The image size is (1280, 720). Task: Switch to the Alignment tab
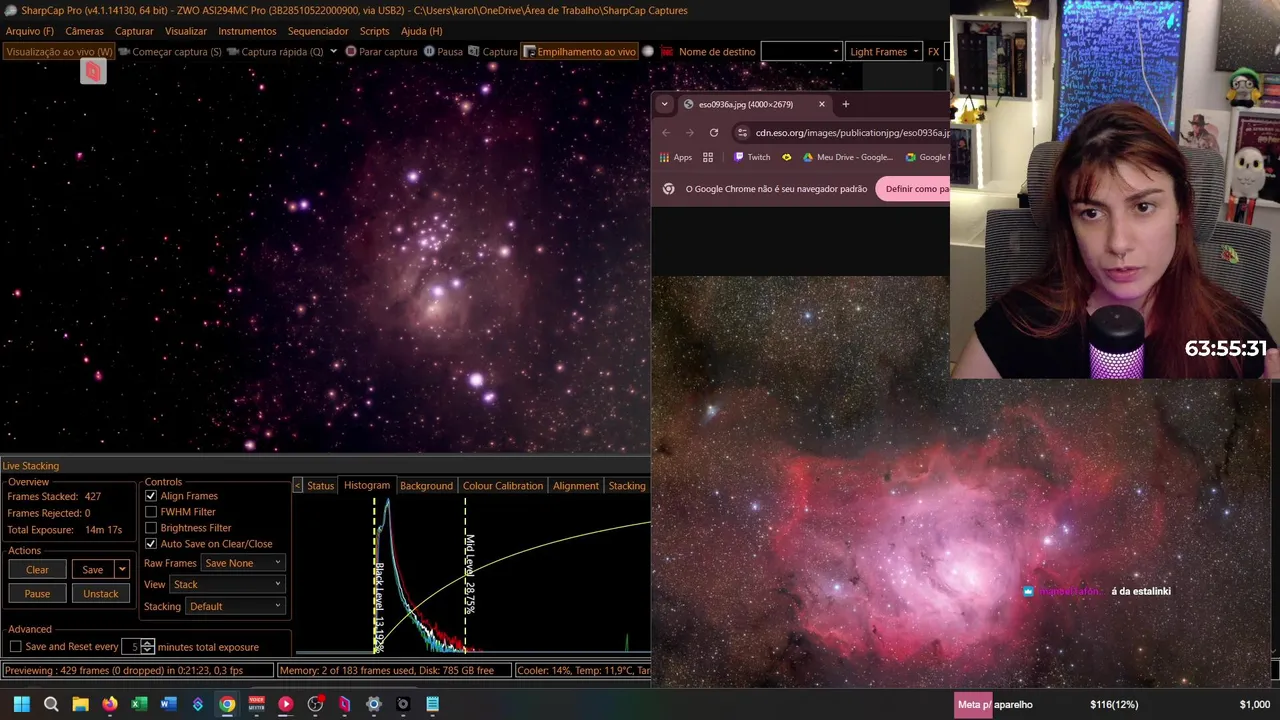576,486
